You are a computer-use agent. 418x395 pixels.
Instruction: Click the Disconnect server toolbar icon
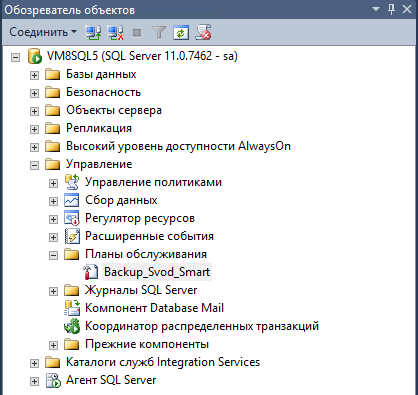click(x=115, y=33)
